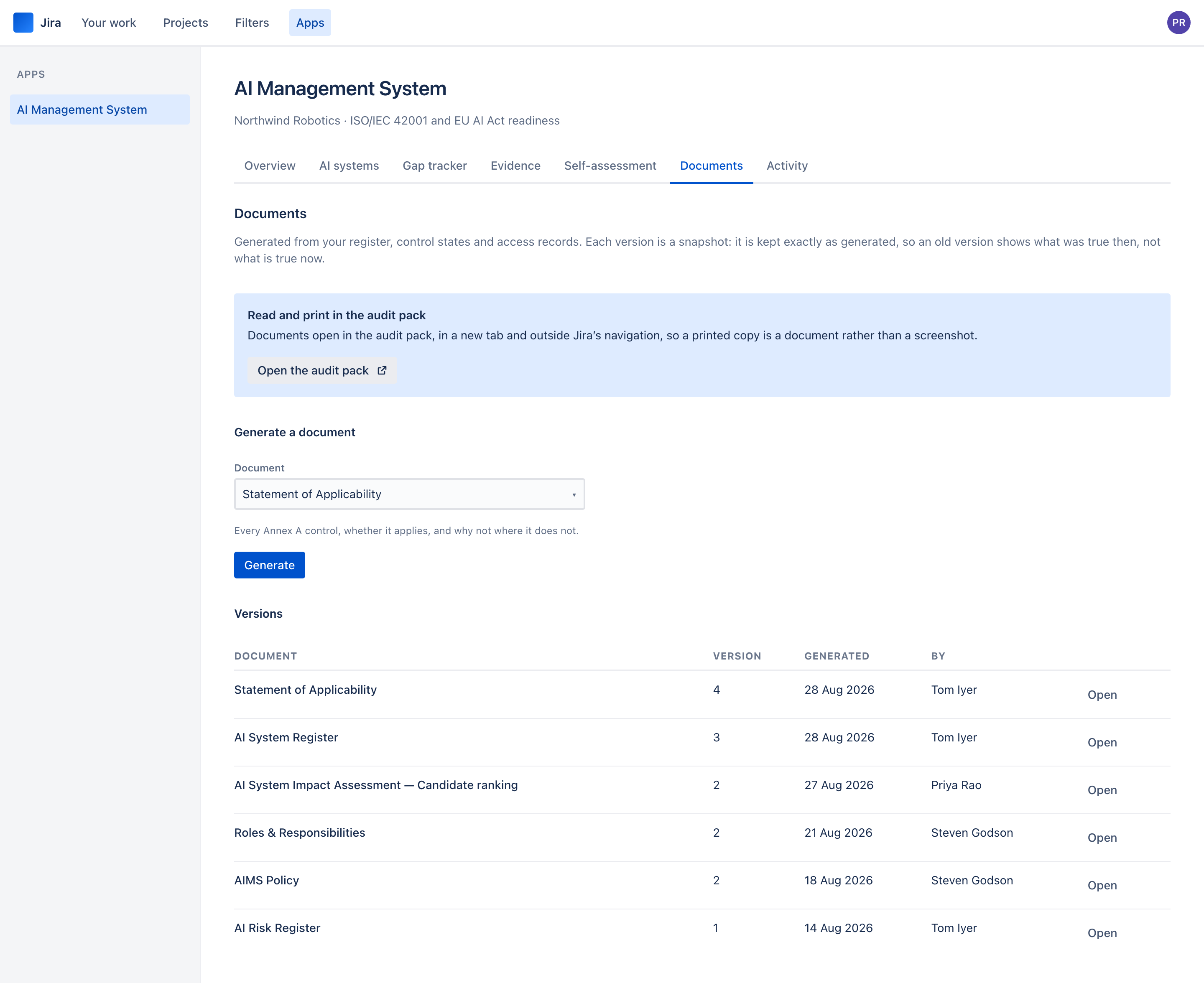Screen dimensions: 1204x983
Task: Click the Roles & Responsibilities row name
Action: 300,833
